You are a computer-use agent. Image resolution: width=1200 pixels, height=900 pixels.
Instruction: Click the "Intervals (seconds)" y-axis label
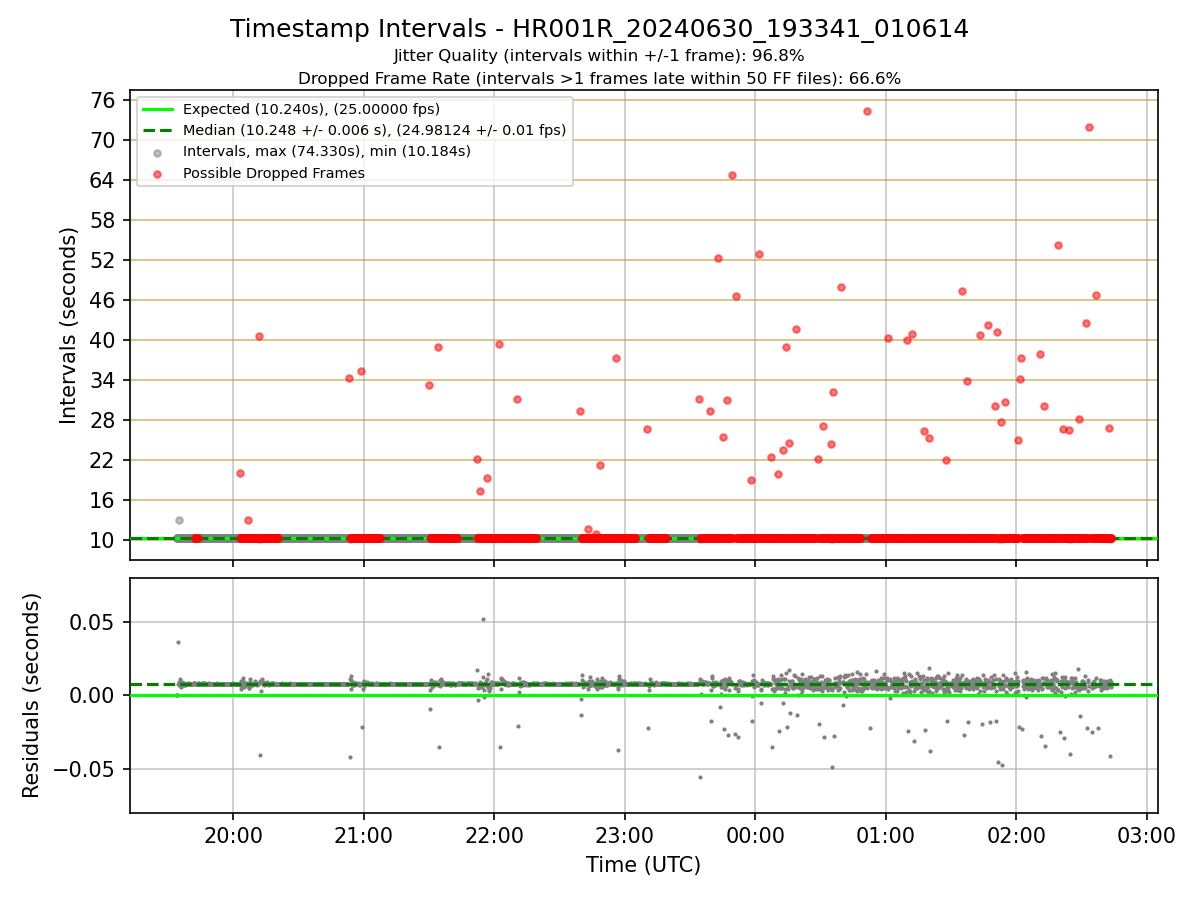[x=68, y=325]
